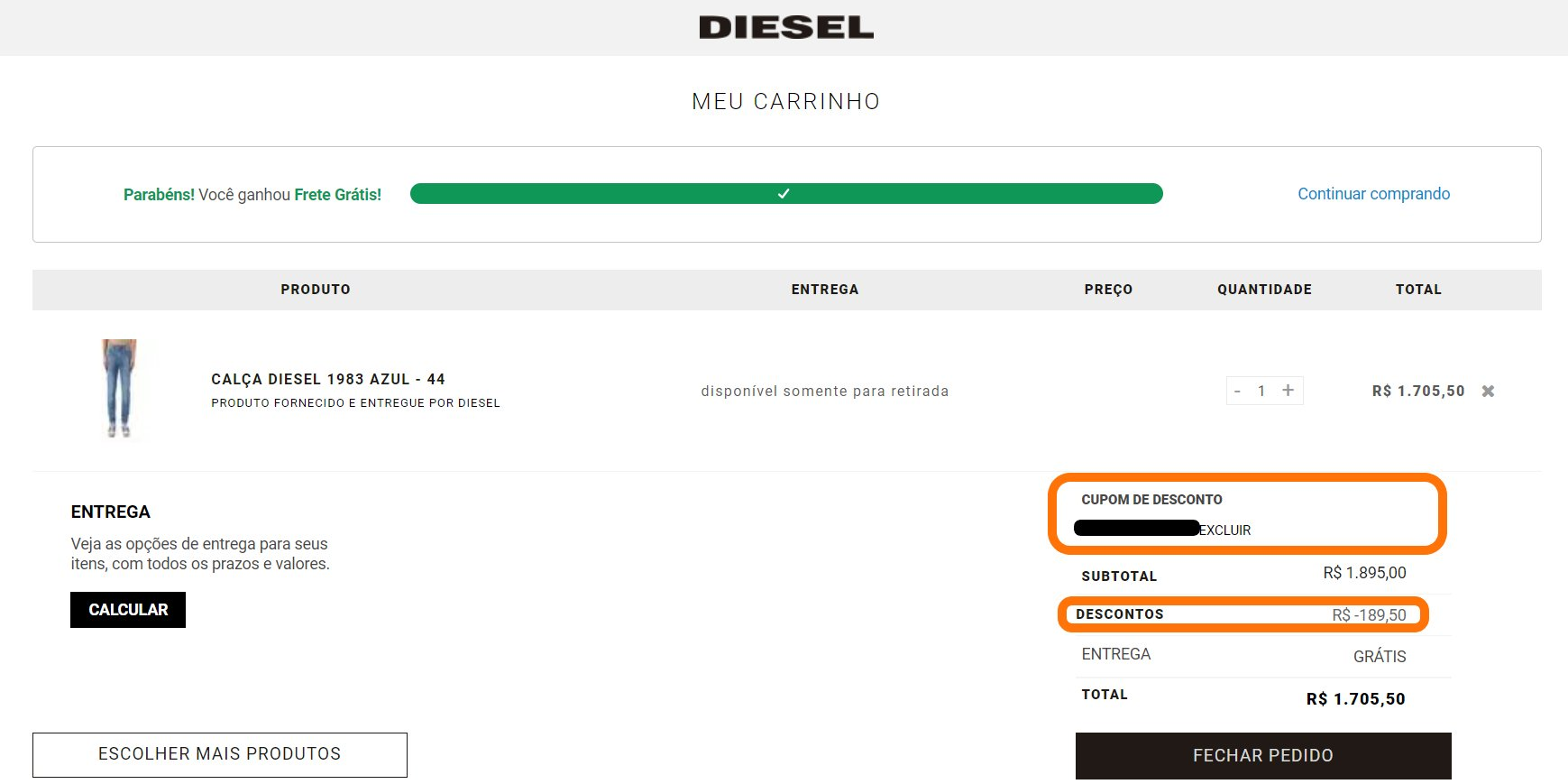Click the Calcular delivery button
Viewport: 1568px width, 784px height.
click(128, 610)
